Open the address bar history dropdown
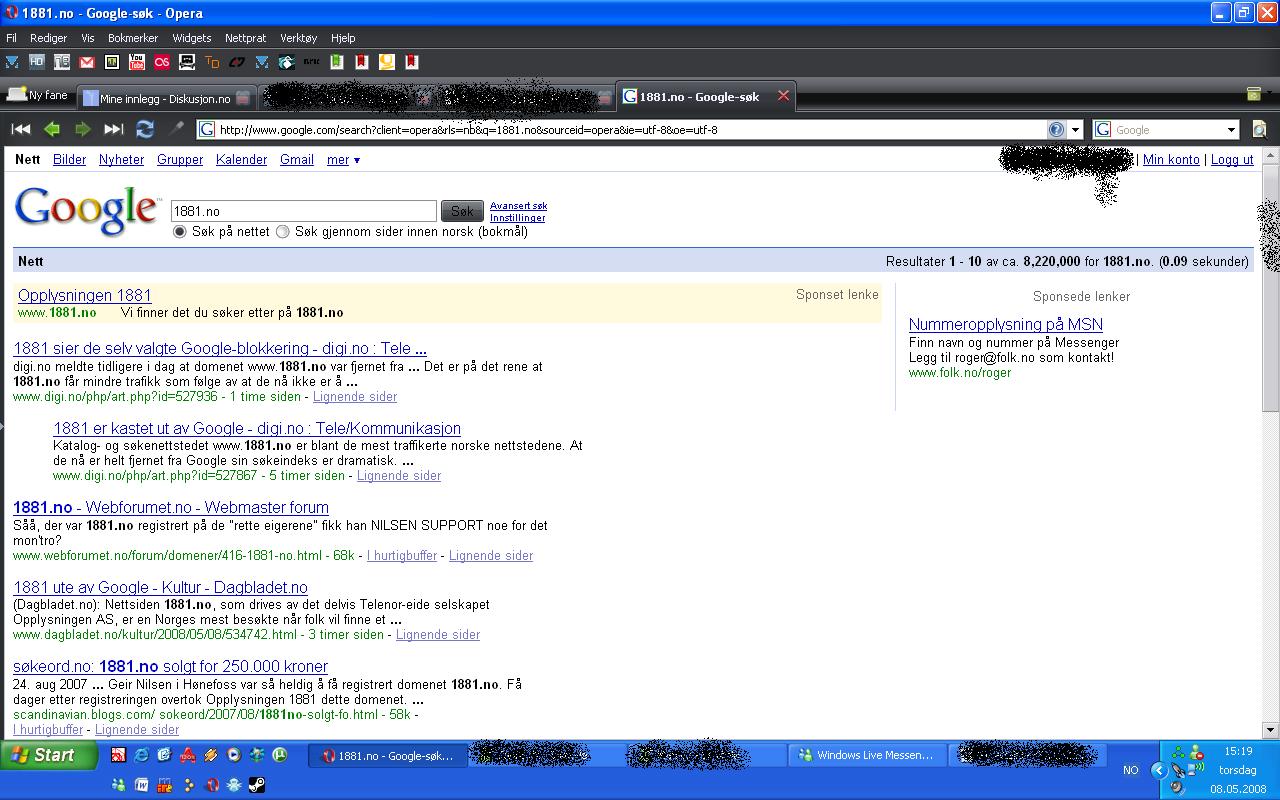 1075,129
